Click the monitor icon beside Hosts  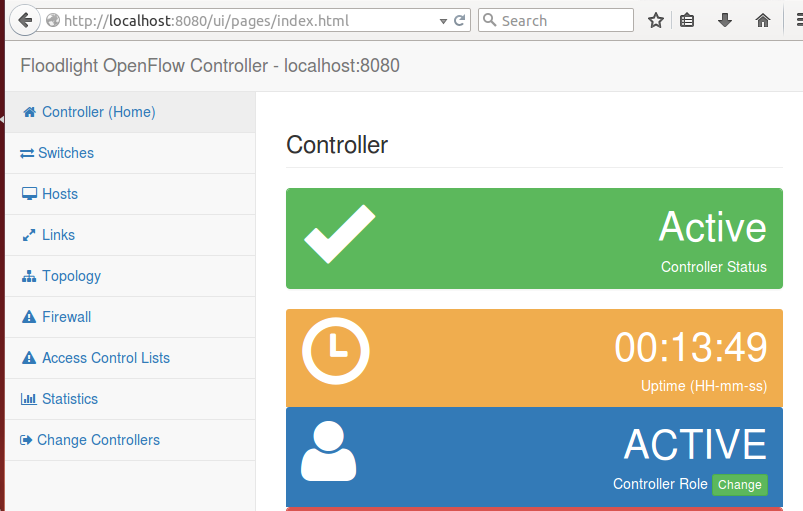pos(29,194)
